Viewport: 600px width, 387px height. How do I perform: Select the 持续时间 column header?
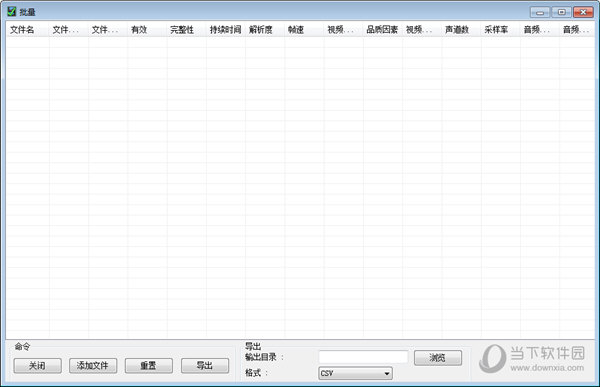point(226,29)
